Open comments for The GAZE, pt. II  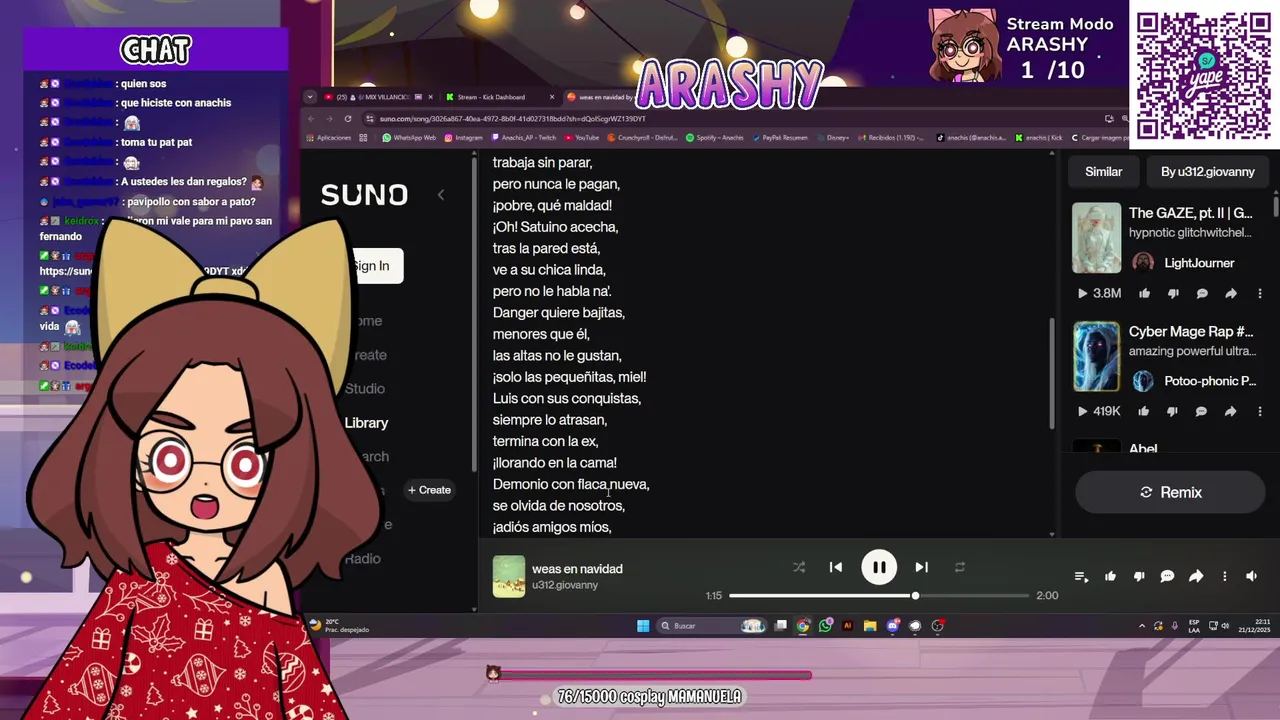tap(1202, 293)
